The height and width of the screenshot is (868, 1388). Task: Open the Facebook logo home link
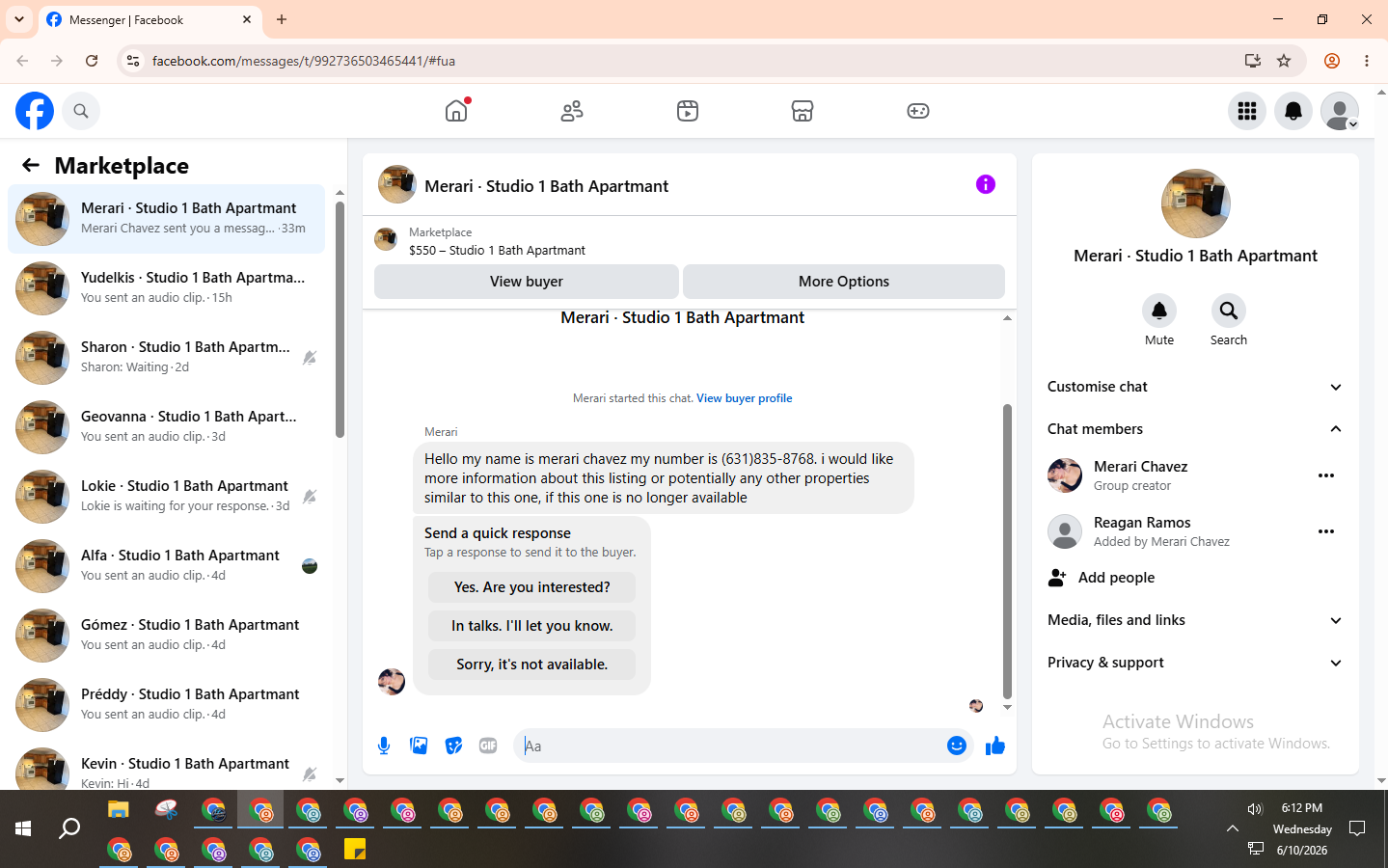point(35,111)
